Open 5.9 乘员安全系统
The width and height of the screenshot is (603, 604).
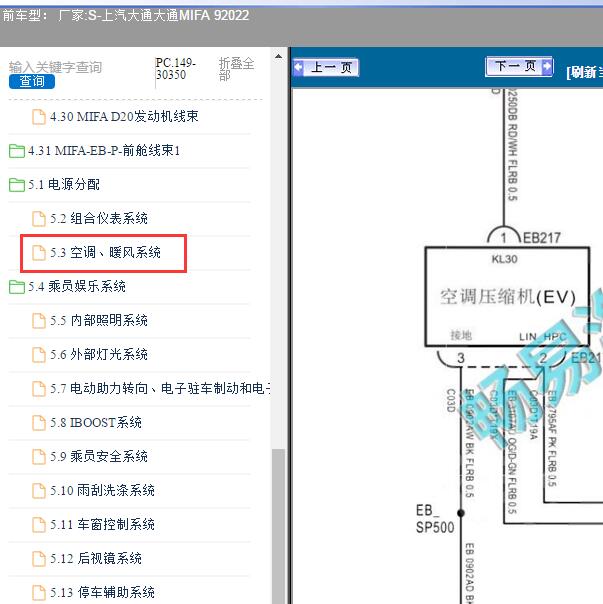(99, 456)
